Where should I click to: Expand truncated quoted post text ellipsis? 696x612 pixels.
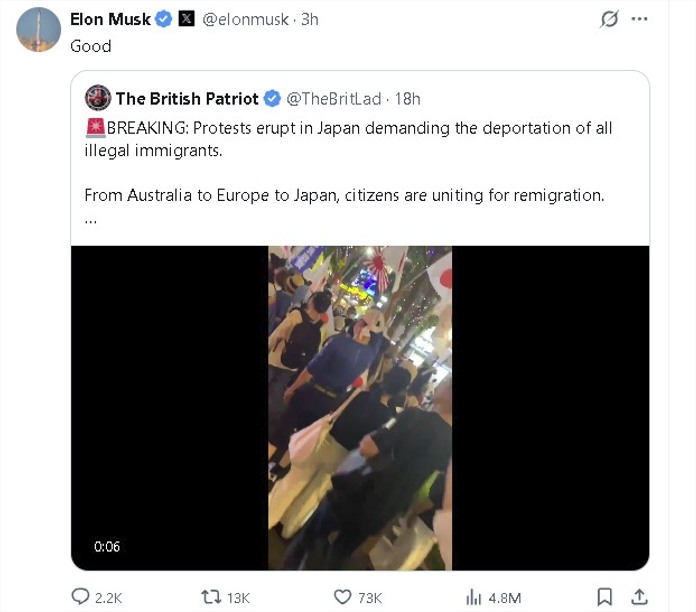(91, 221)
